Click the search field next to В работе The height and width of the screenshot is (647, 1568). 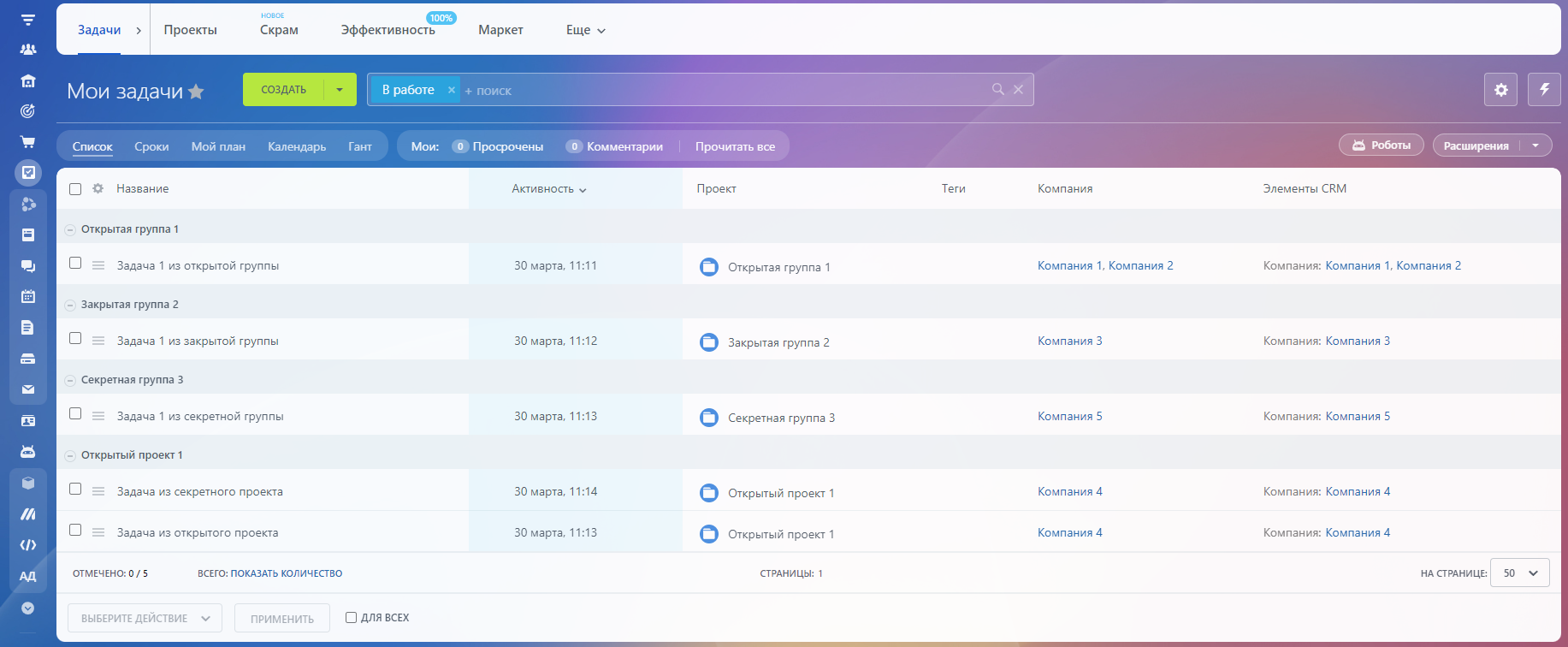pos(719,91)
